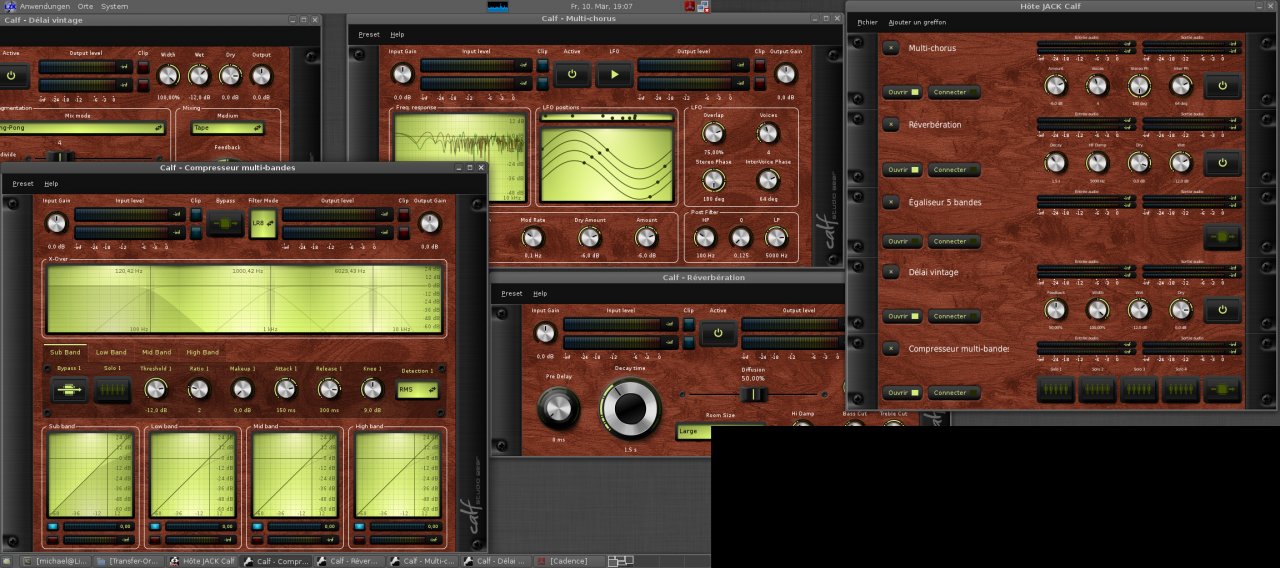Remove Multi-chorus plugin with x button
This screenshot has width=1280, height=568.
coord(892,48)
